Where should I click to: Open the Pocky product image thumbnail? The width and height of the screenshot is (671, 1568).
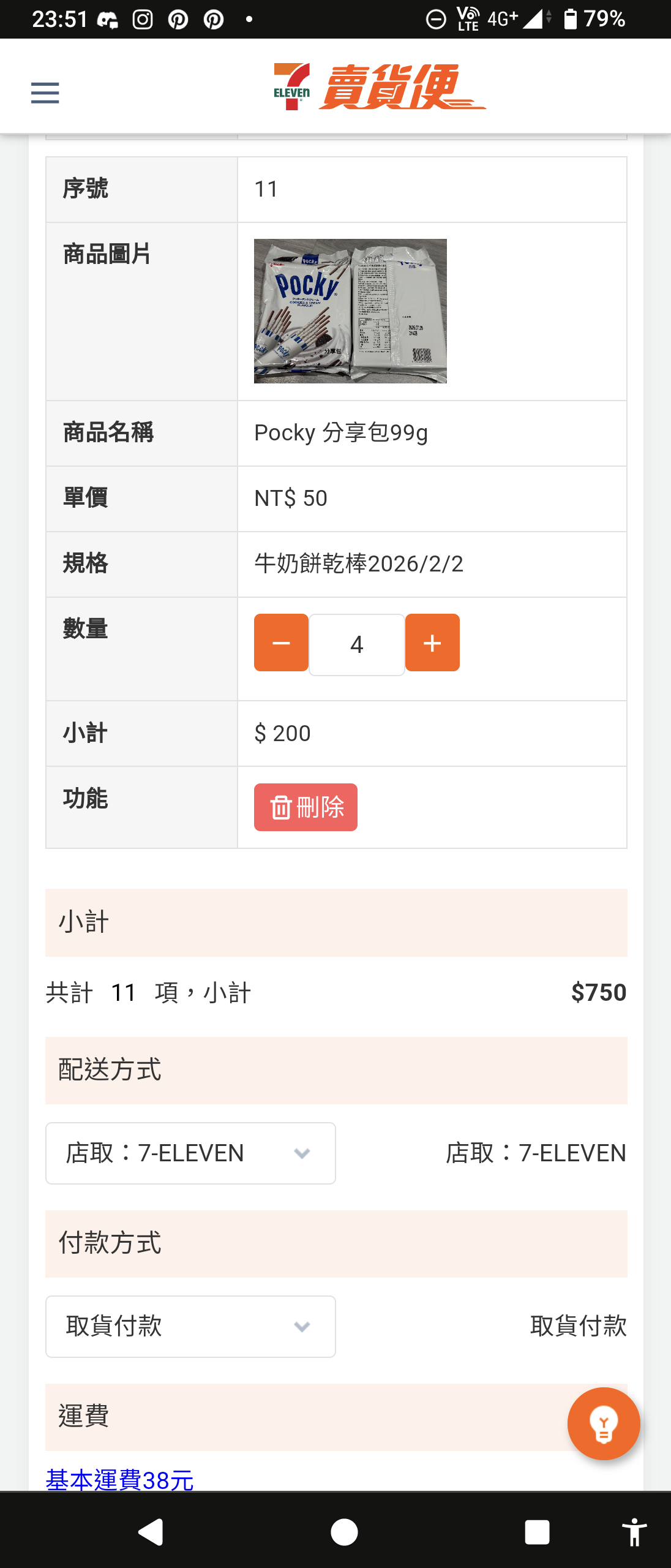(350, 311)
